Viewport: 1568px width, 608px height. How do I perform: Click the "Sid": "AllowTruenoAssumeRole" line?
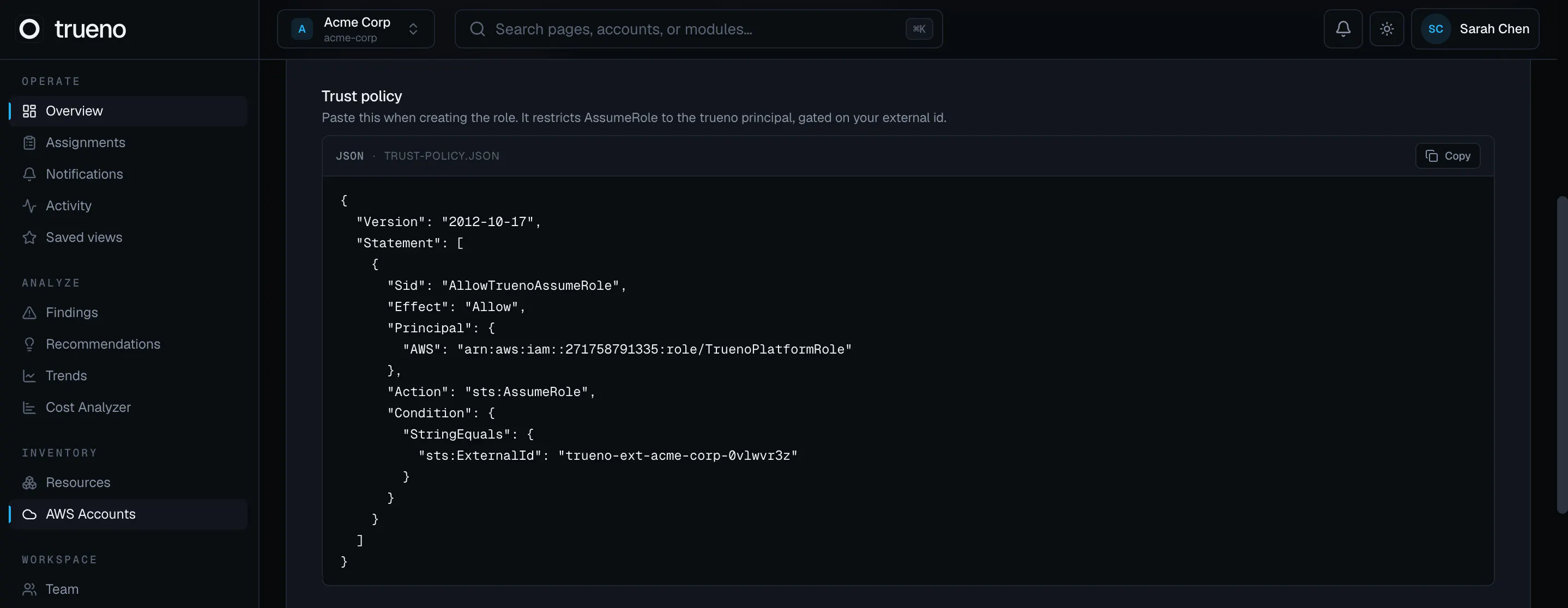point(507,286)
